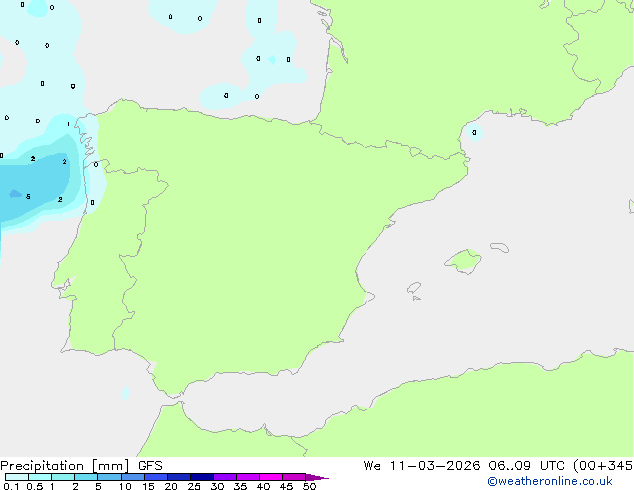Click Mallorca island on the map
The width and height of the screenshot is (634, 490).
463,261
